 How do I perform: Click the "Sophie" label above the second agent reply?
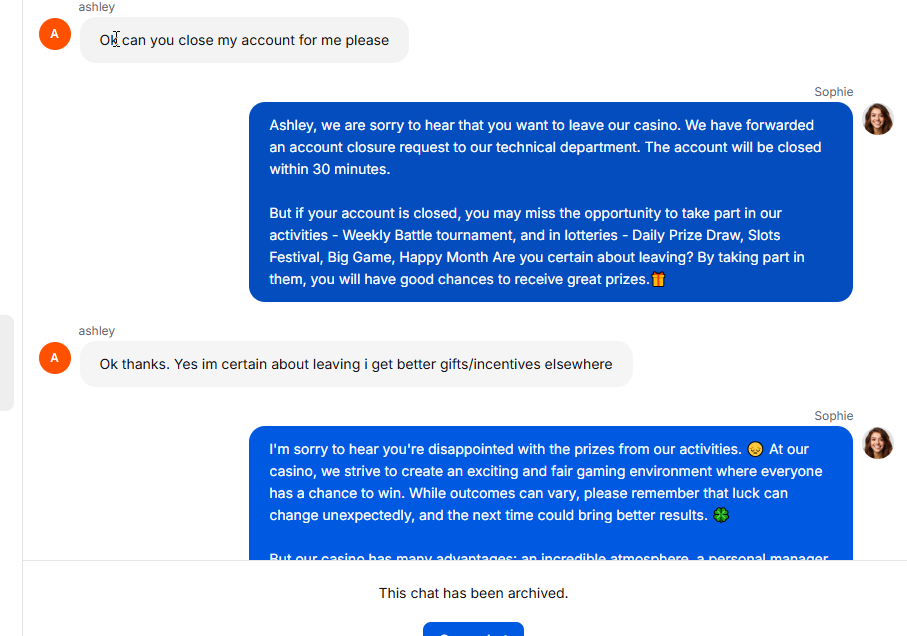coord(834,416)
